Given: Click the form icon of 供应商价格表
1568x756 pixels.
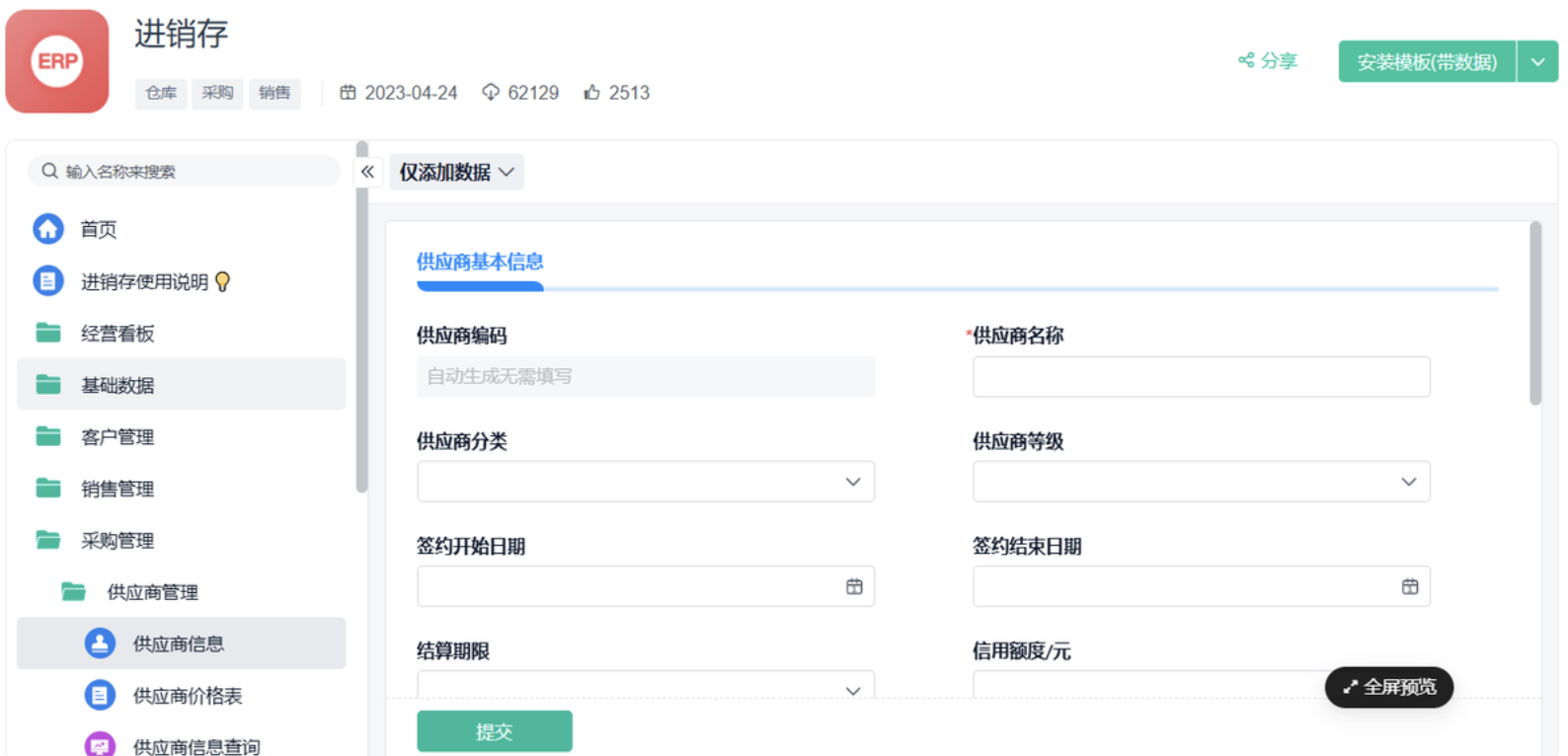Looking at the screenshot, I should (100, 696).
